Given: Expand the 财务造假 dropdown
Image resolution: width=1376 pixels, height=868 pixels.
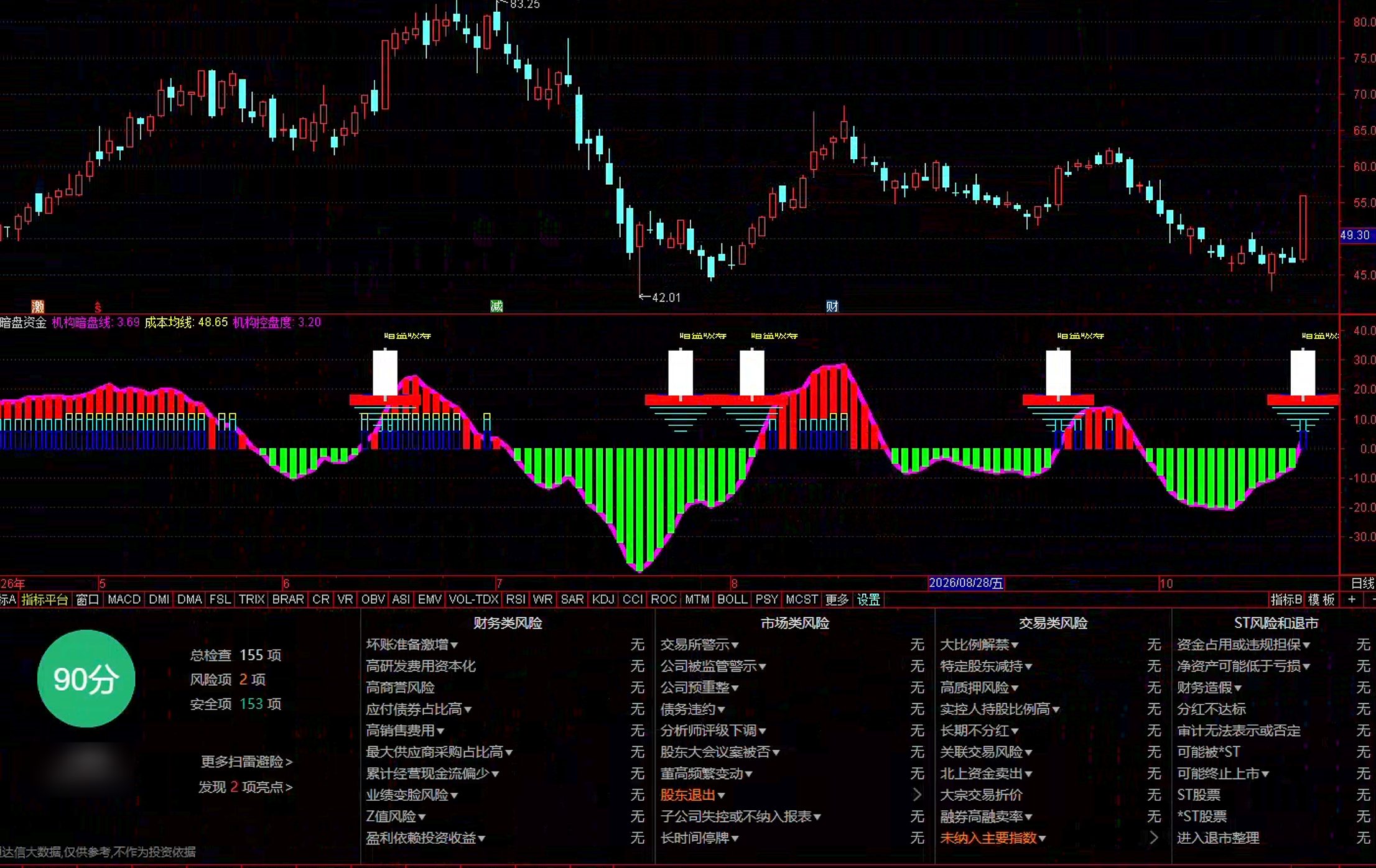Looking at the screenshot, I should pos(1209,688).
